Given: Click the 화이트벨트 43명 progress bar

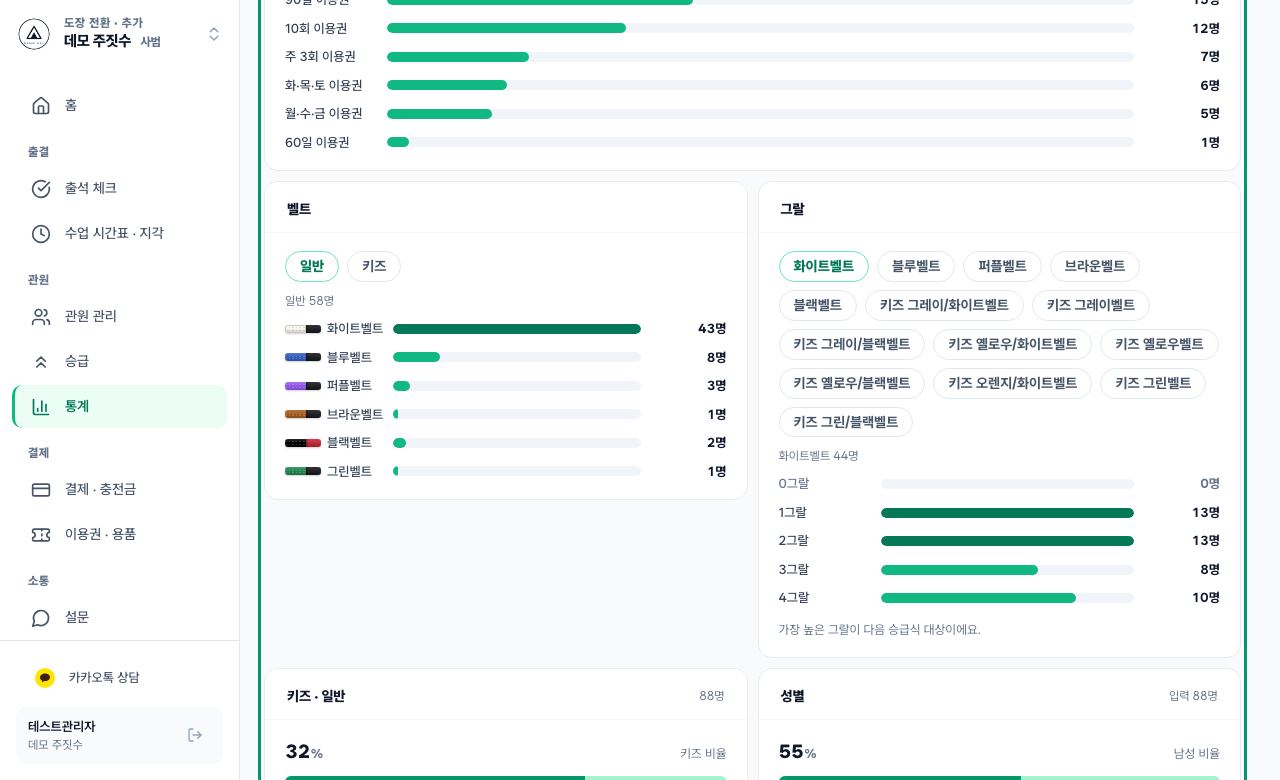Looking at the screenshot, I should click(517, 329).
